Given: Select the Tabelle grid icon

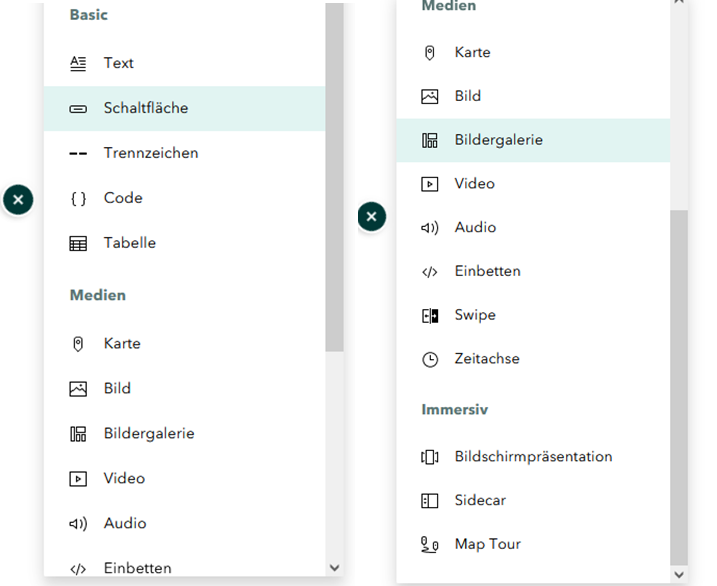Looking at the screenshot, I should click(78, 243).
